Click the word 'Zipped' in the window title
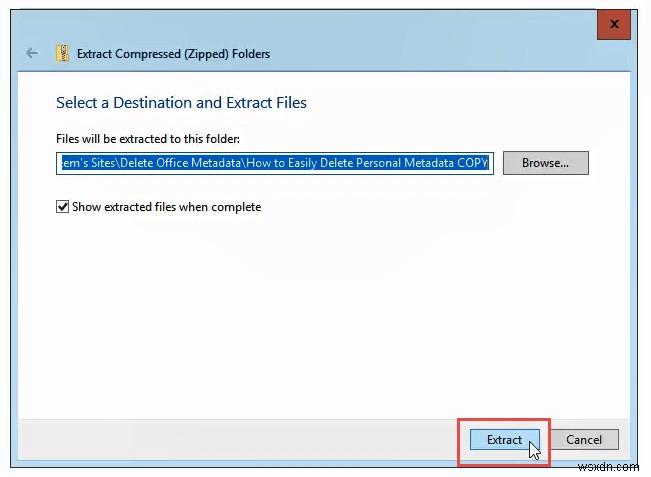 click(x=212, y=54)
